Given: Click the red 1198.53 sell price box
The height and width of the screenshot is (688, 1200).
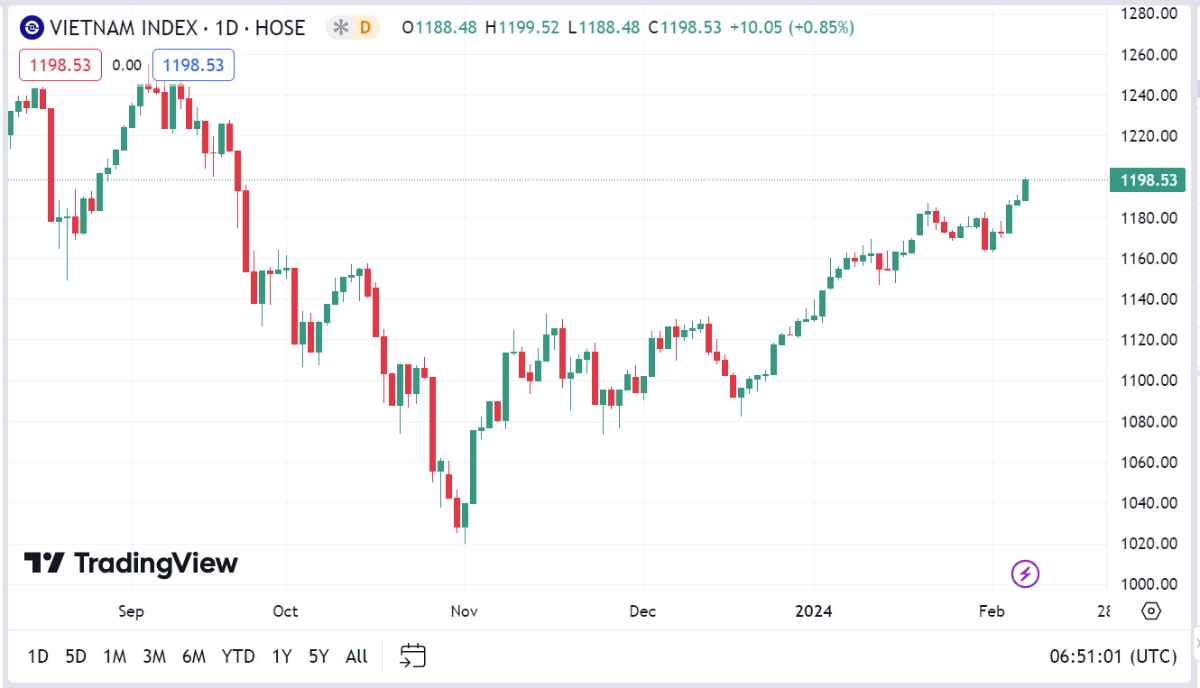Looking at the screenshot, I should (60, 65).
